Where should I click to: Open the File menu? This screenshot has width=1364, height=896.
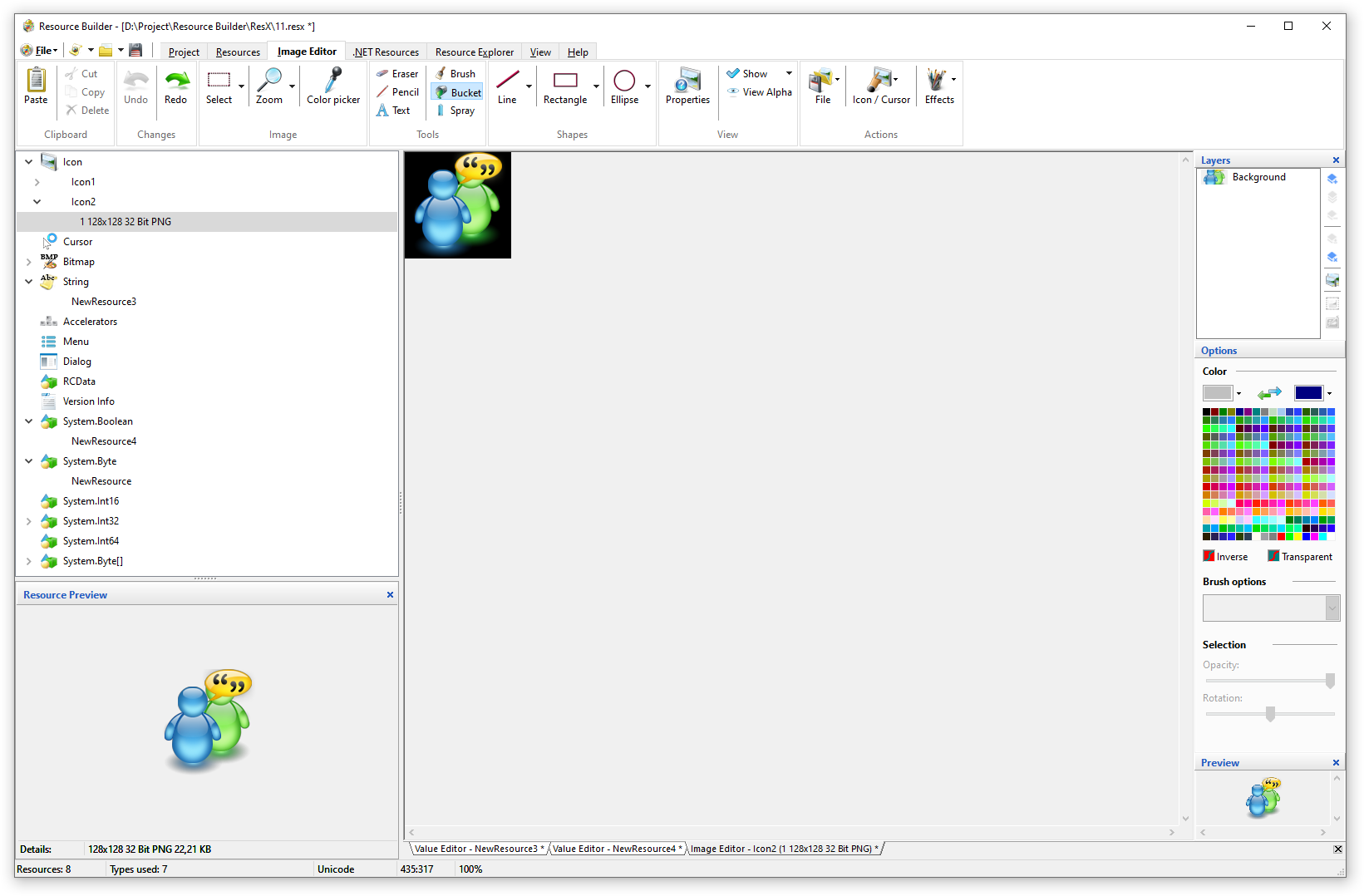(x=40, y=51)
